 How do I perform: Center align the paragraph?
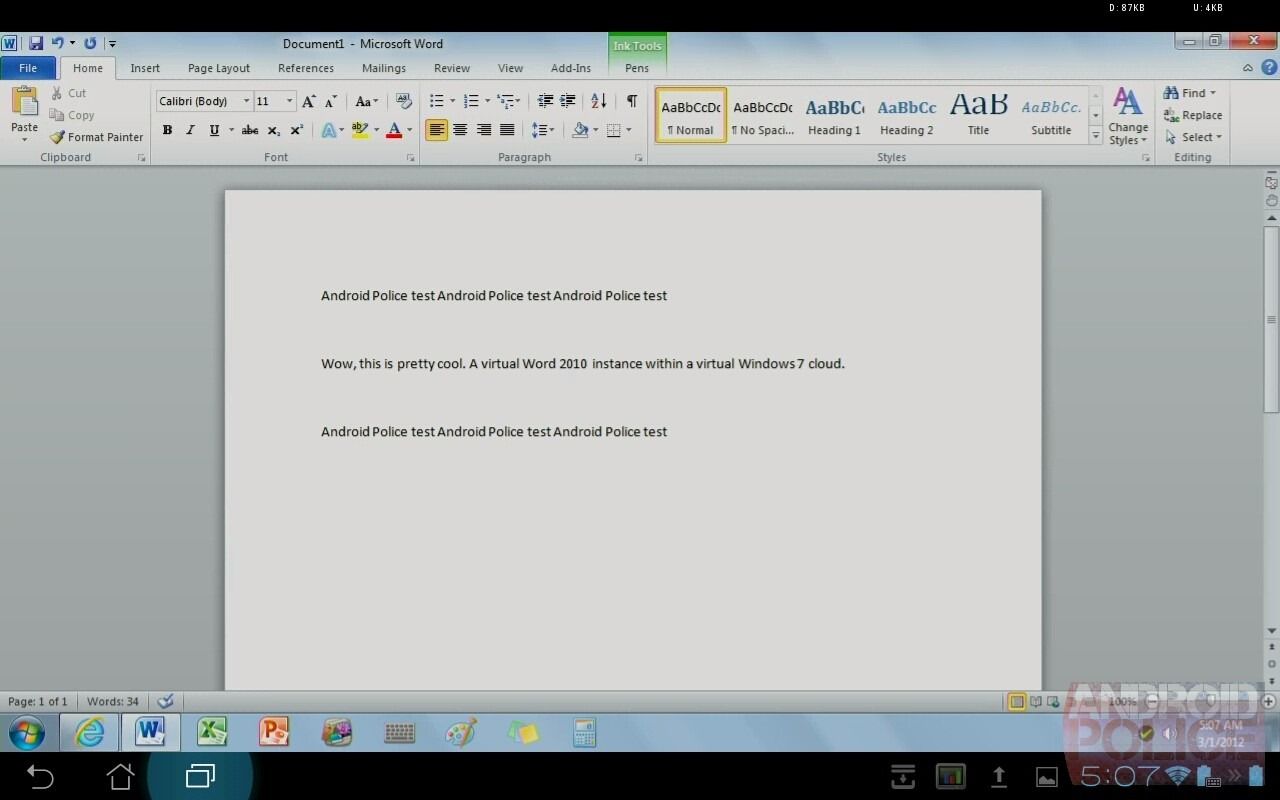pos(460,129)
